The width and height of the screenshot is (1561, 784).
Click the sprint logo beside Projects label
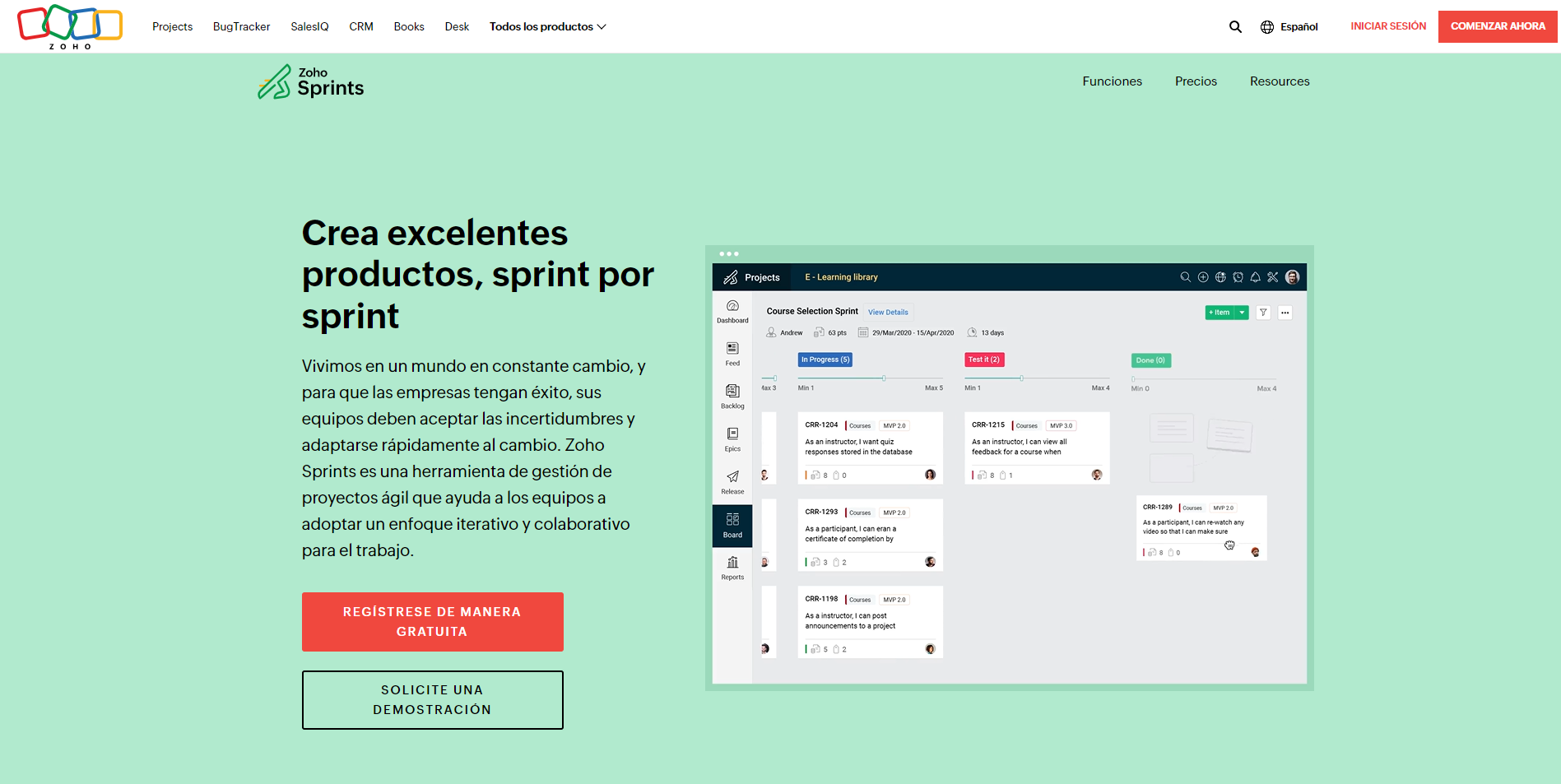coord(731,277)
